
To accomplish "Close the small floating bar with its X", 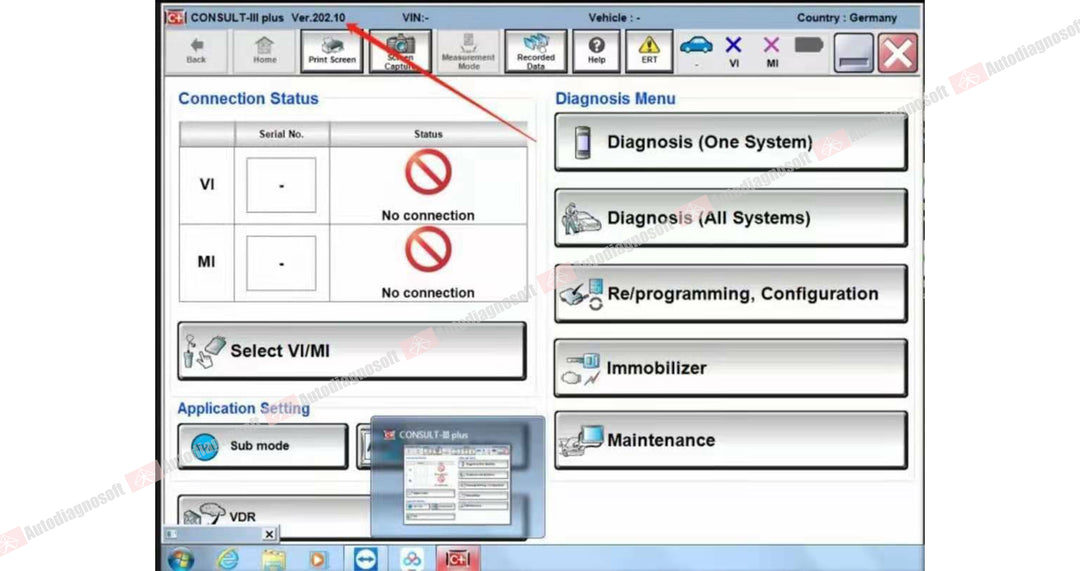I will pos(269,534).
